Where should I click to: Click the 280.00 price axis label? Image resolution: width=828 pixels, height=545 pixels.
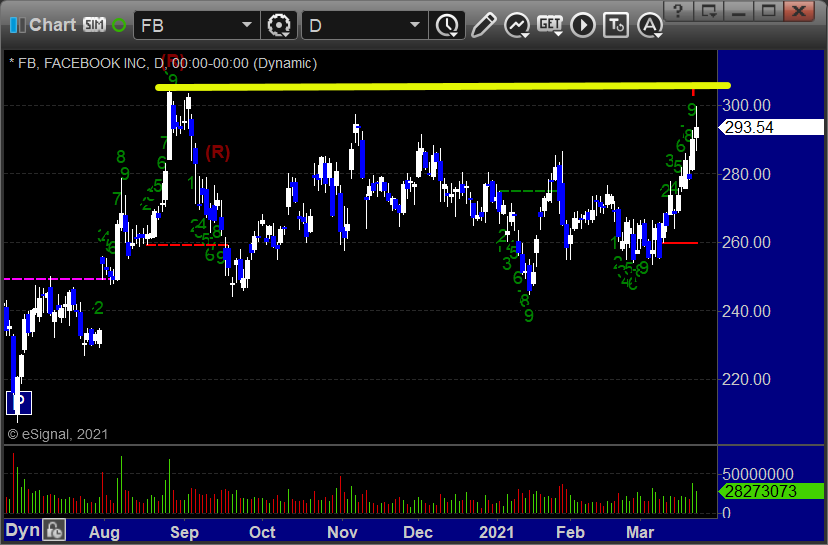click(x=746, y=174)
